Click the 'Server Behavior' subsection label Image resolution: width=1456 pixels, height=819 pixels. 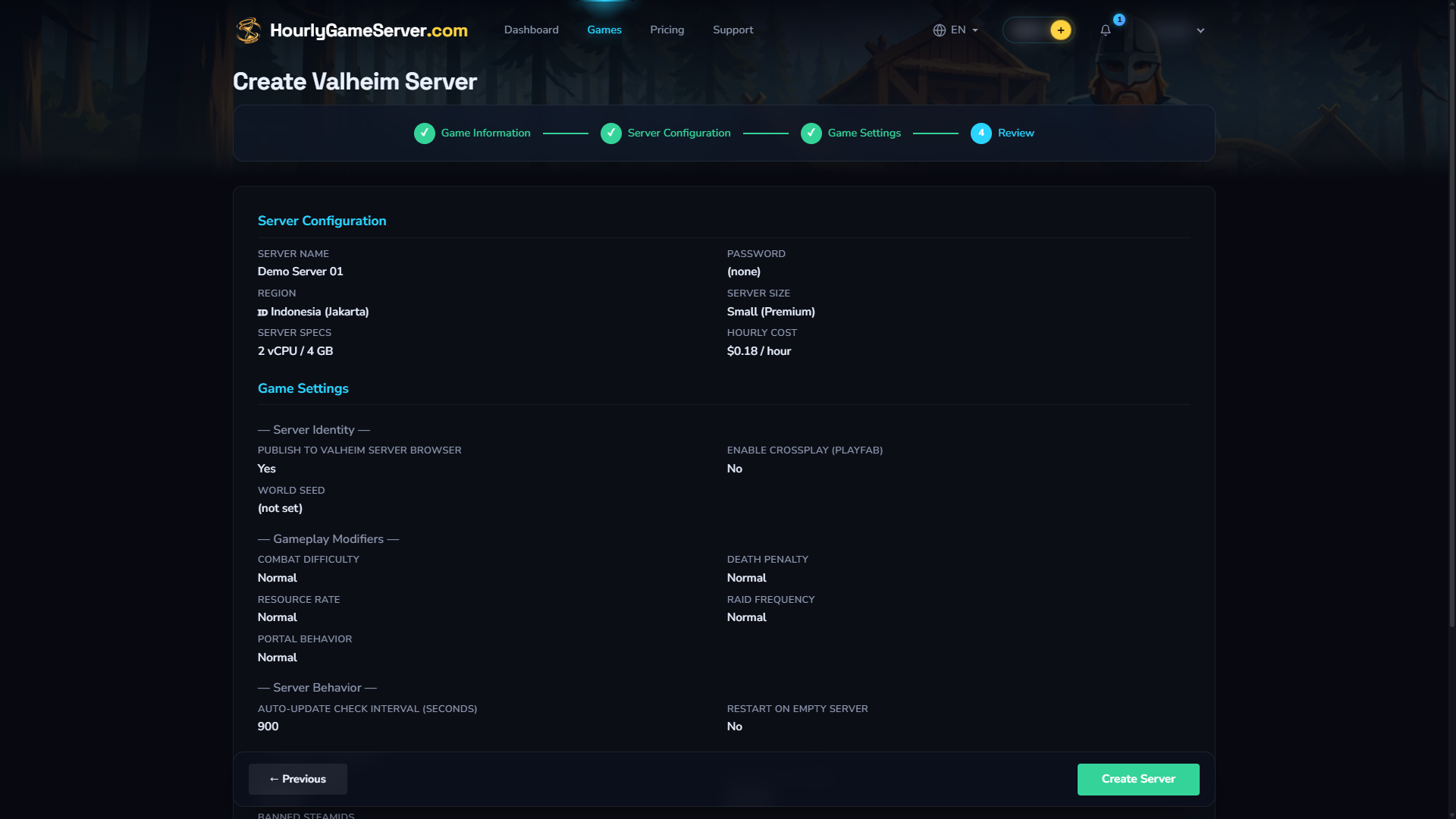(x=317, y=688)
